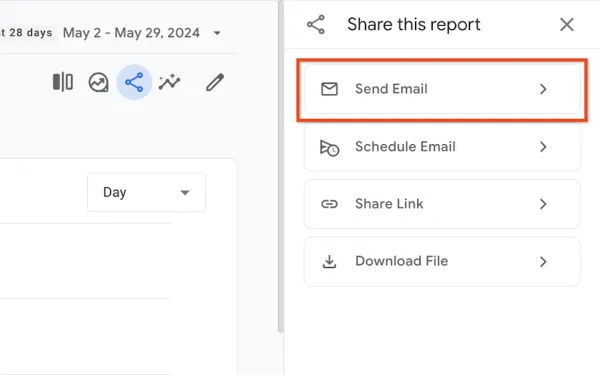
Task: Select the Download File option
Action: click(442, 262)
